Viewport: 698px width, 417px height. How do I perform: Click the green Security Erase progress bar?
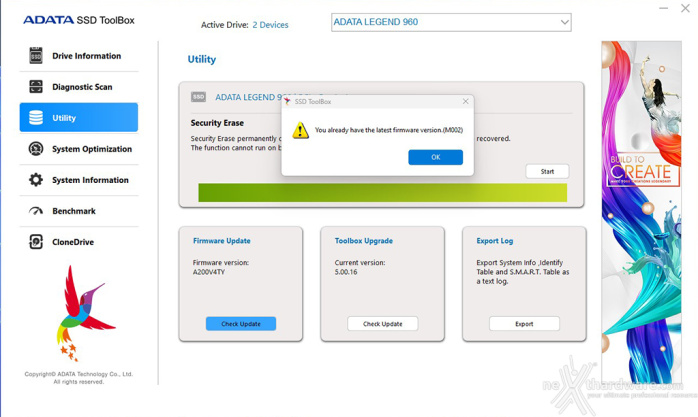382,193
